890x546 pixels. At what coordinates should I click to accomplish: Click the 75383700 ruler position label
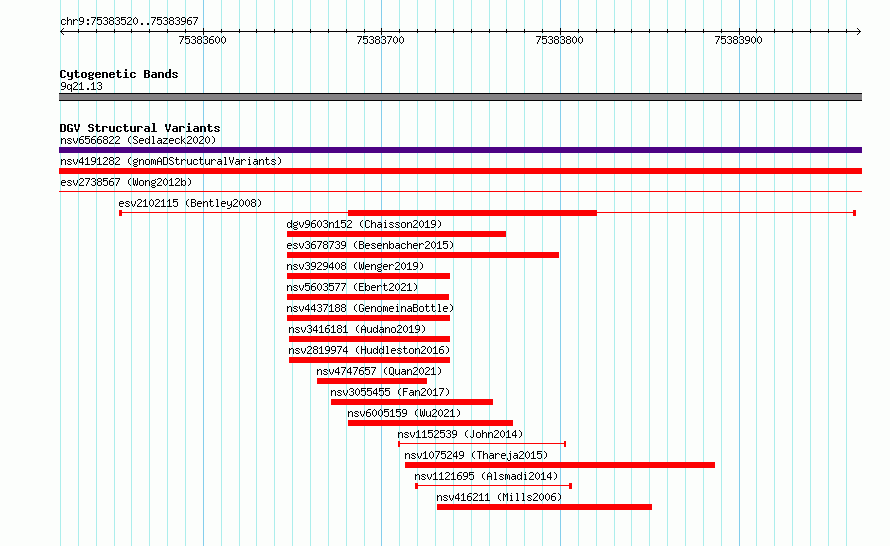tap(380, 40)
